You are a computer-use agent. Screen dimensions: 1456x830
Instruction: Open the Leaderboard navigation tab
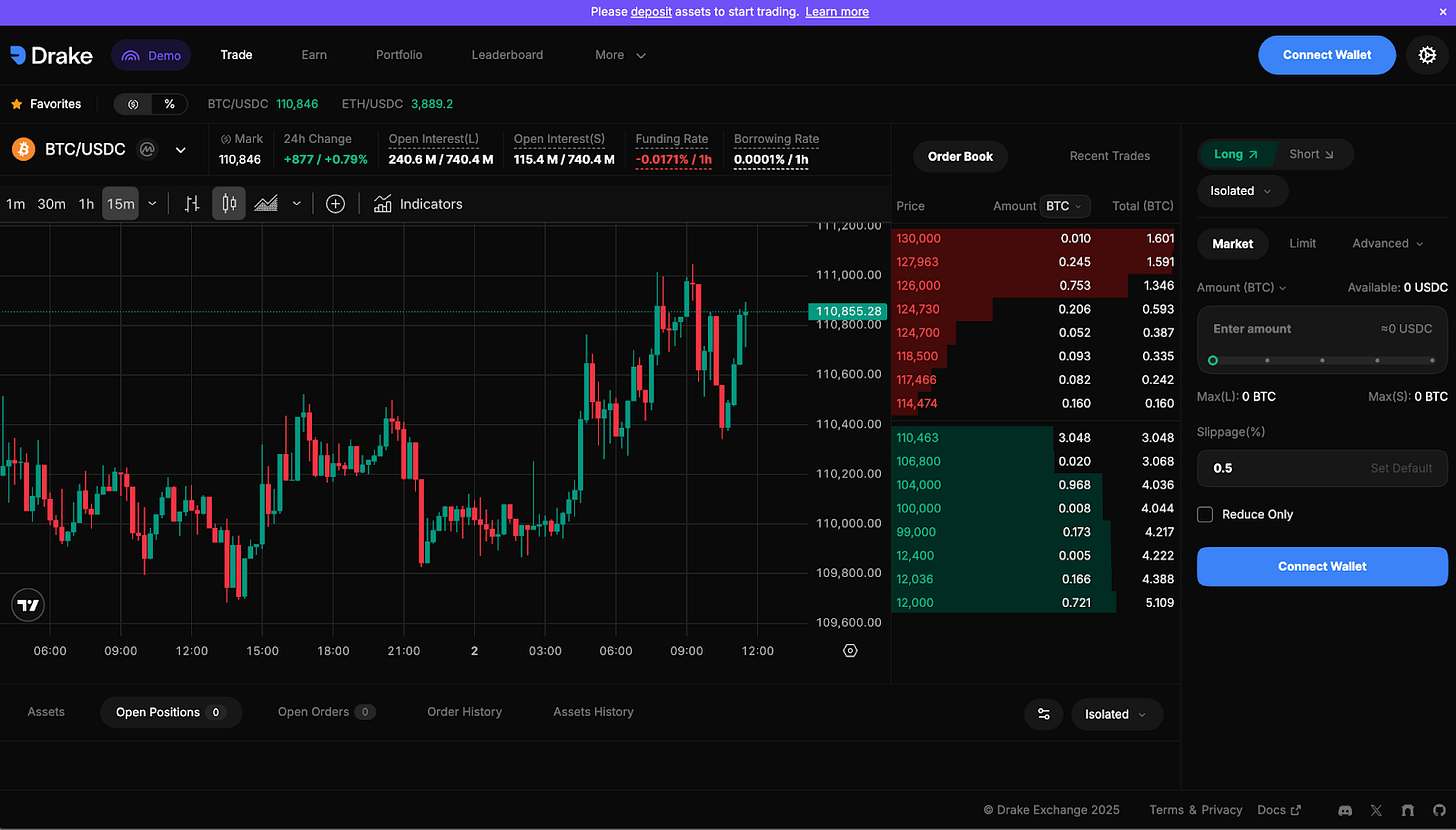point(507,55)
